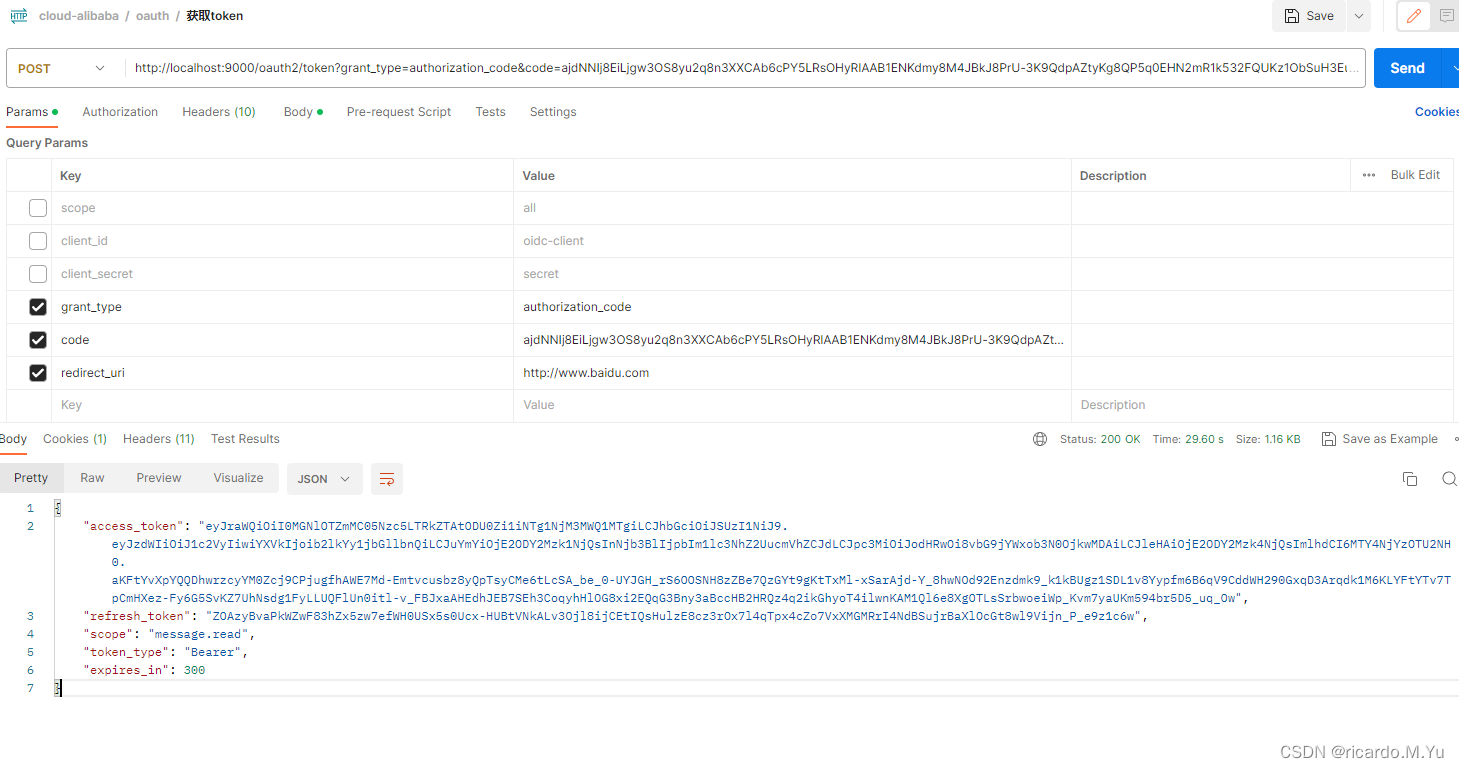Click the empty Key input field
Viewport: 1459px width, 768px height.
point(282,405)
